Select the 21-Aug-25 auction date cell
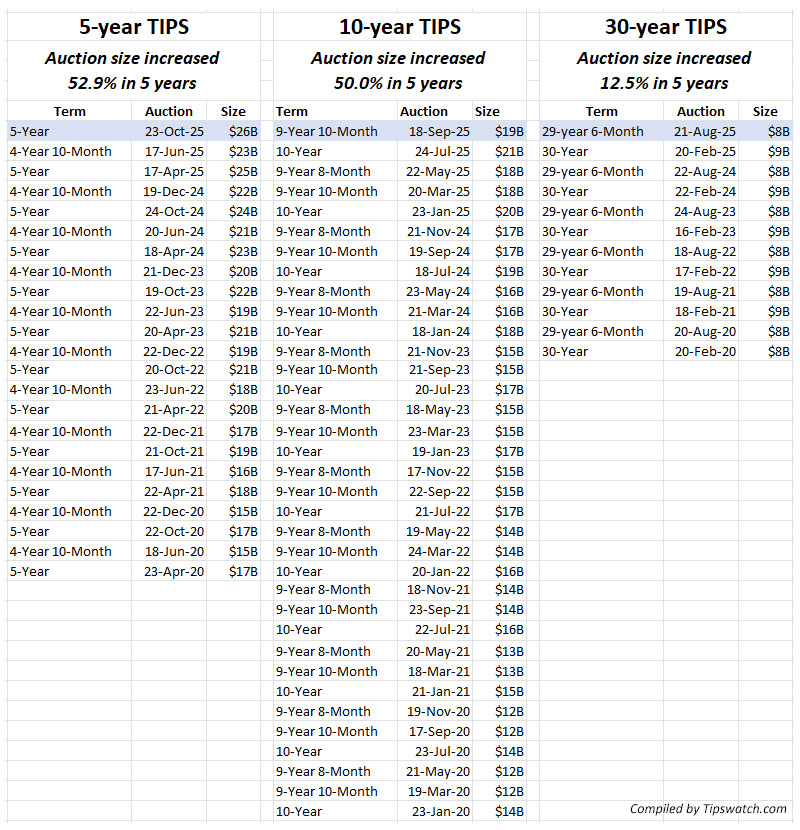This screenshot has width=800, height=830. coord(706,131)
